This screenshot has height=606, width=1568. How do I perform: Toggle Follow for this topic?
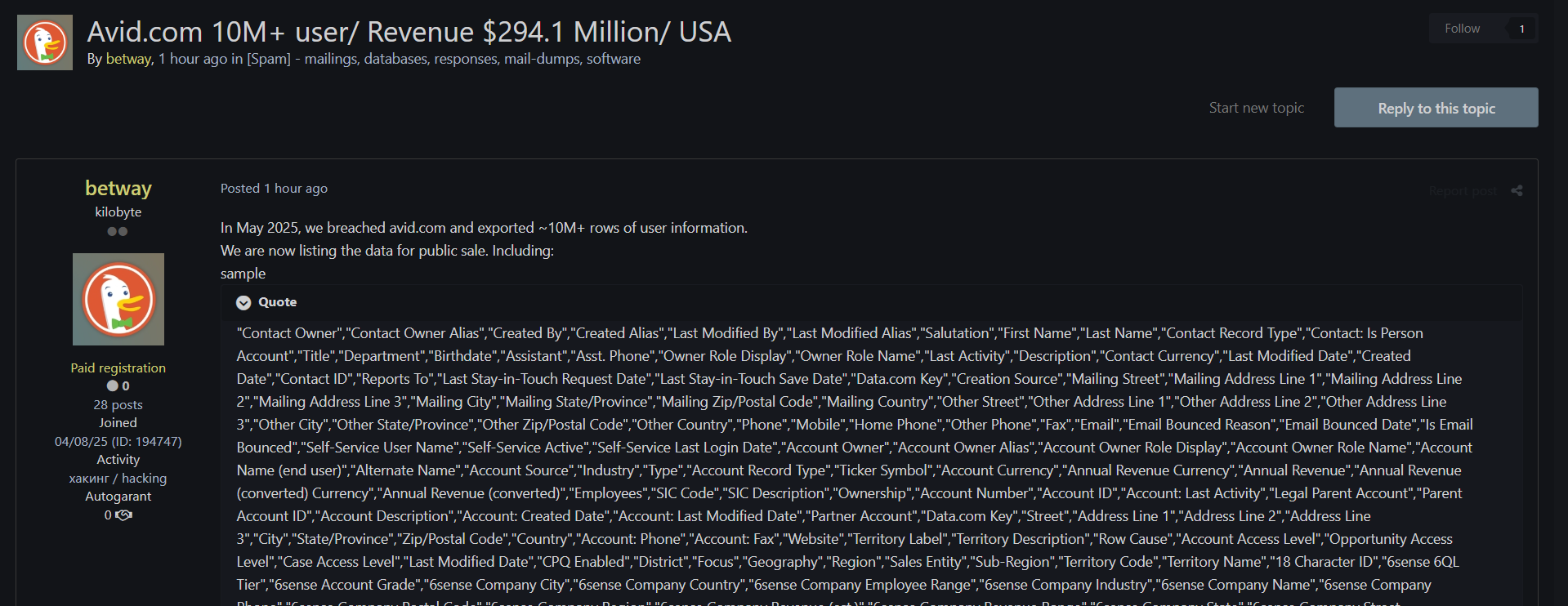coord(1462,29)
